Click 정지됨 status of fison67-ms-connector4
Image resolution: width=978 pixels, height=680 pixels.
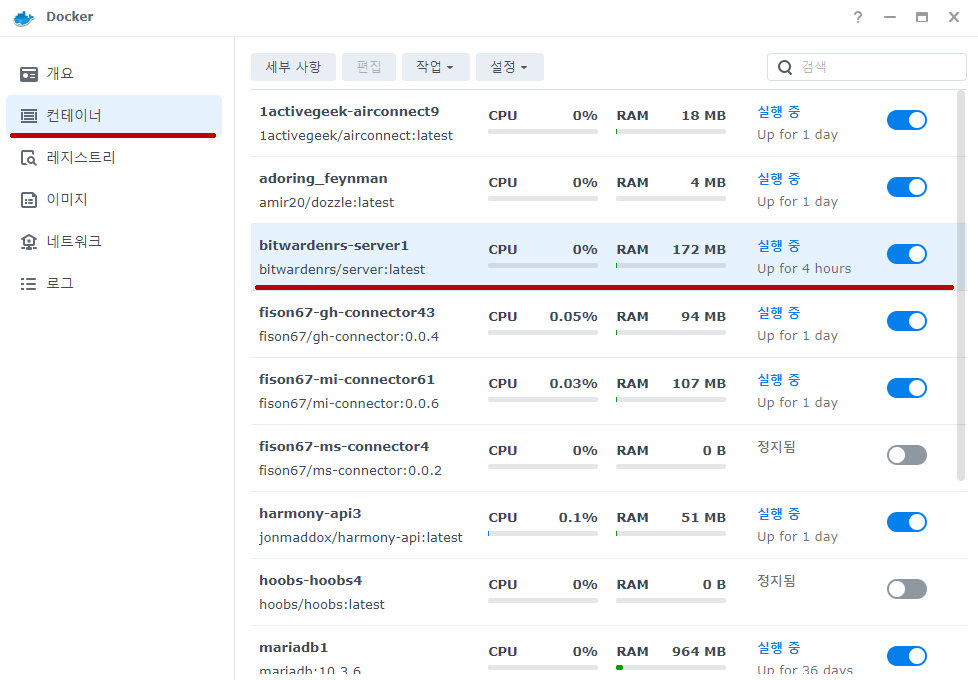776,447
